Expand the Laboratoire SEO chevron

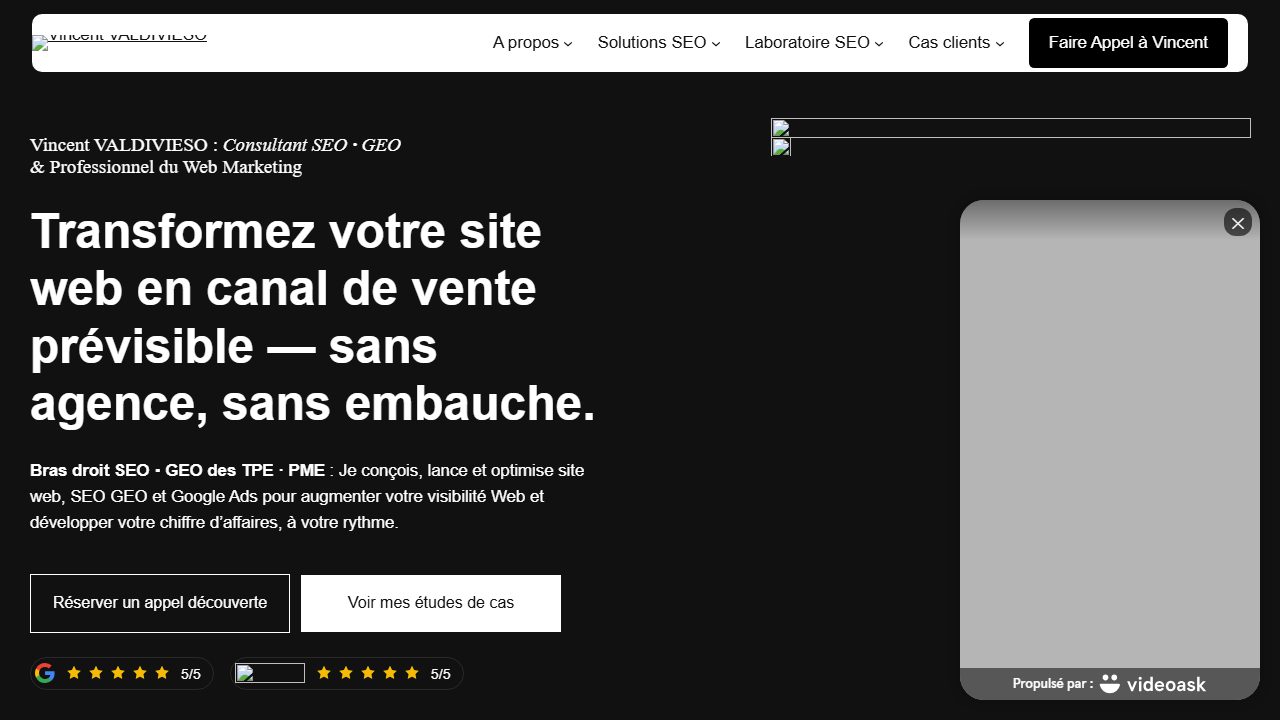click(879, 44)
